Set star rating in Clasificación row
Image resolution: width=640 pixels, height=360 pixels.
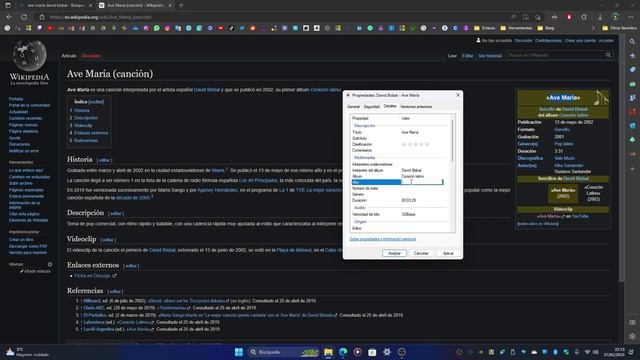[416, 144]
